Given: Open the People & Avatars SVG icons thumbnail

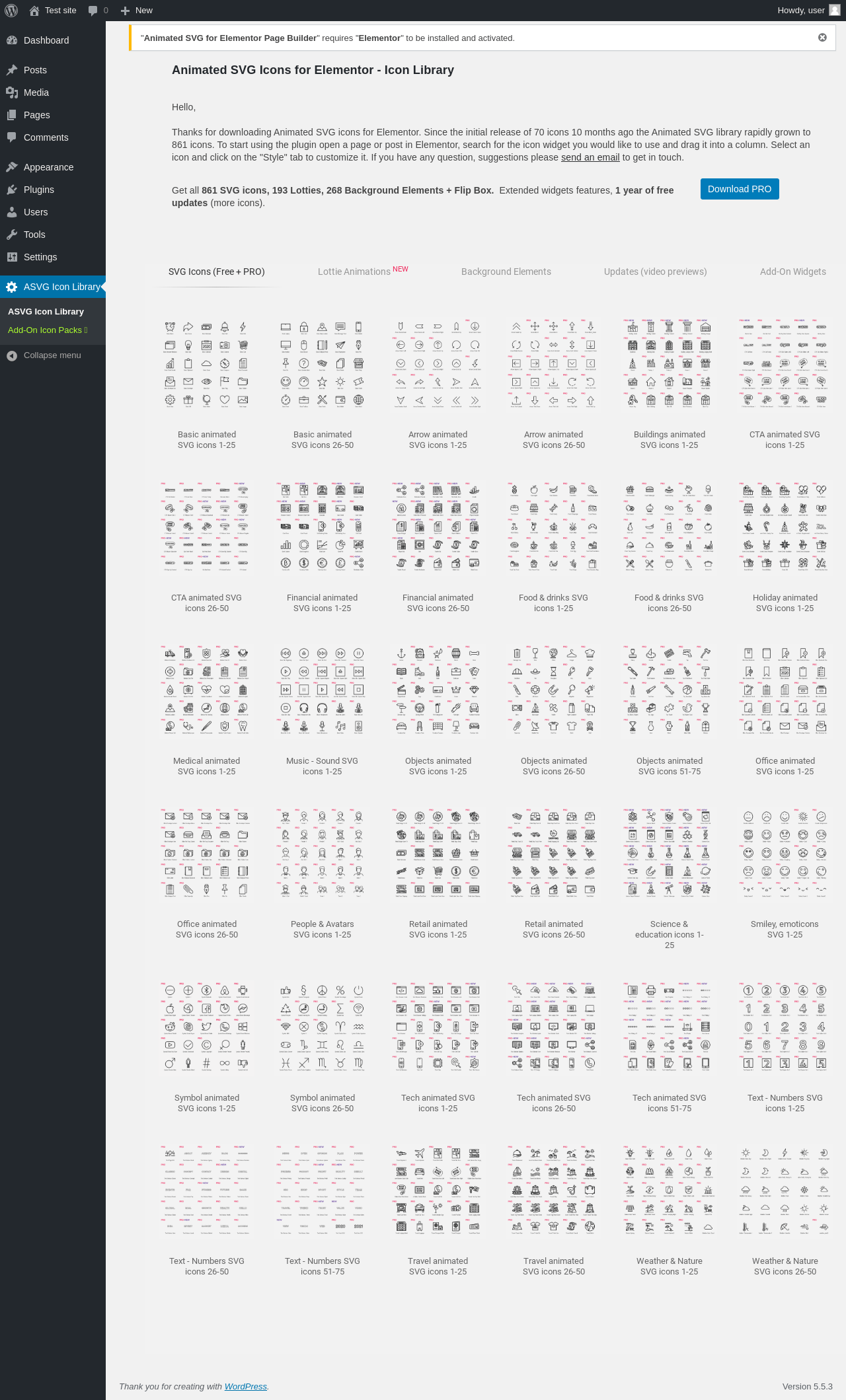Looking at the screenshot, I should point(323,853).
